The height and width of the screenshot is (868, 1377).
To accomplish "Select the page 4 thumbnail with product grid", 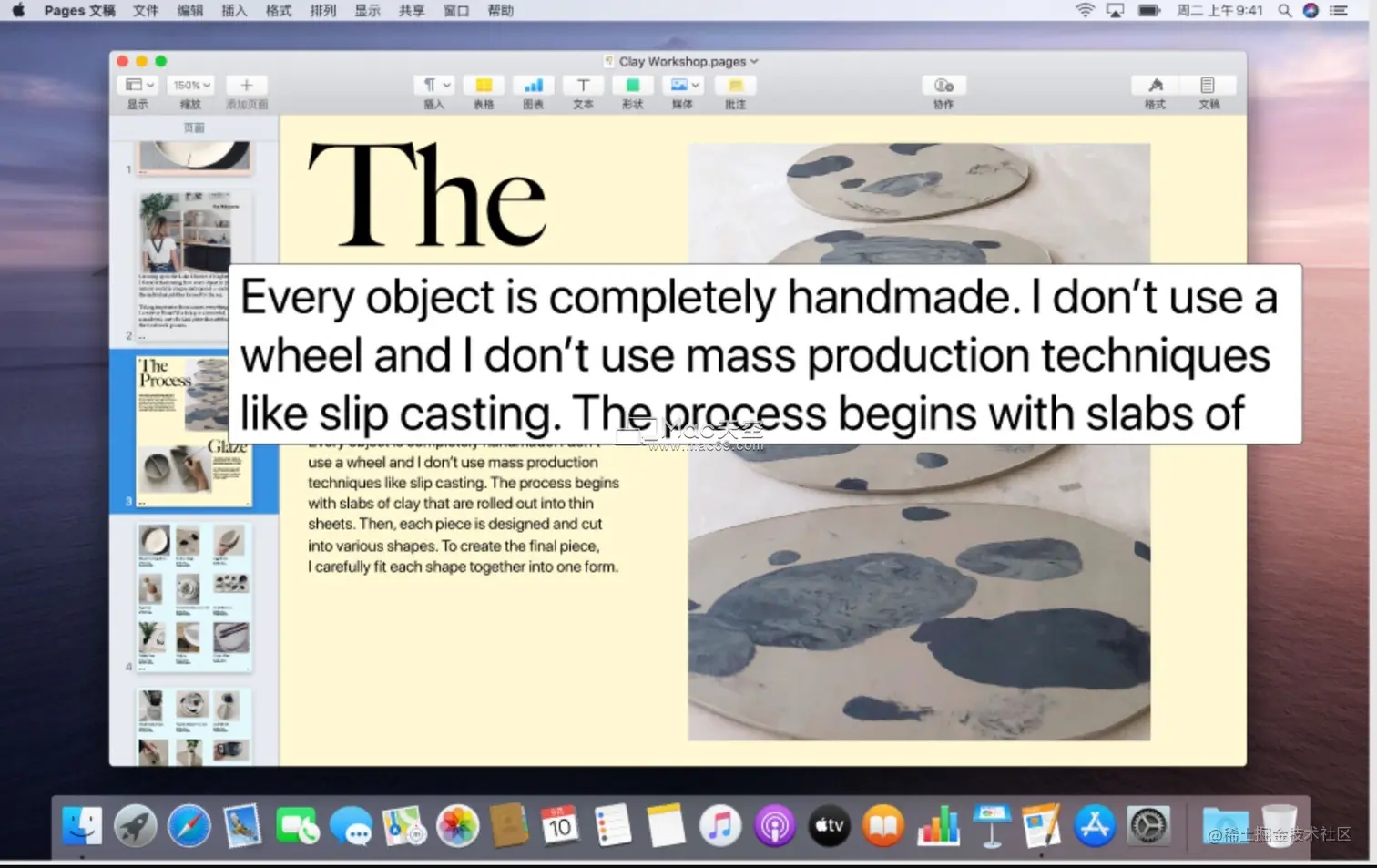I will pyautogui.click(x=194, y=597).
